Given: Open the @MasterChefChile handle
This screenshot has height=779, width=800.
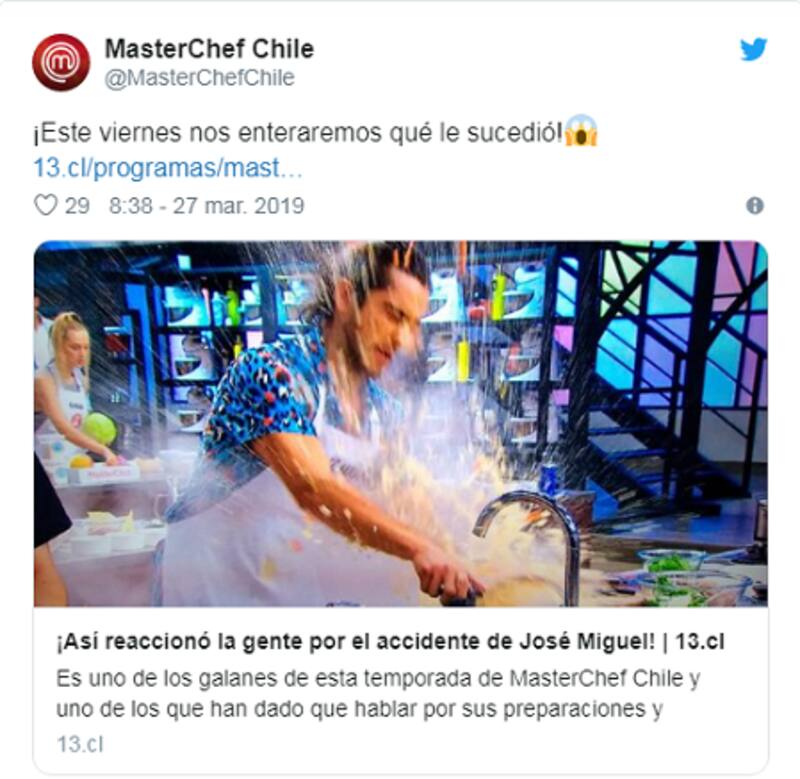Looking at the screenshot, I should point(199,78).
